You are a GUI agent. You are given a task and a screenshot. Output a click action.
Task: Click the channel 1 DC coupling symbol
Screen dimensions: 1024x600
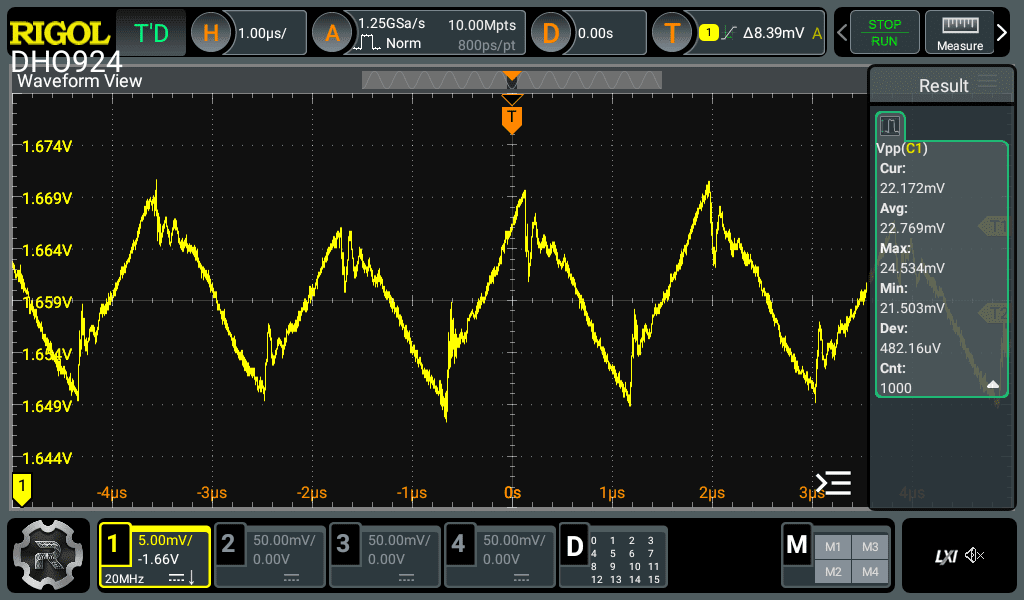click(176, 578)
